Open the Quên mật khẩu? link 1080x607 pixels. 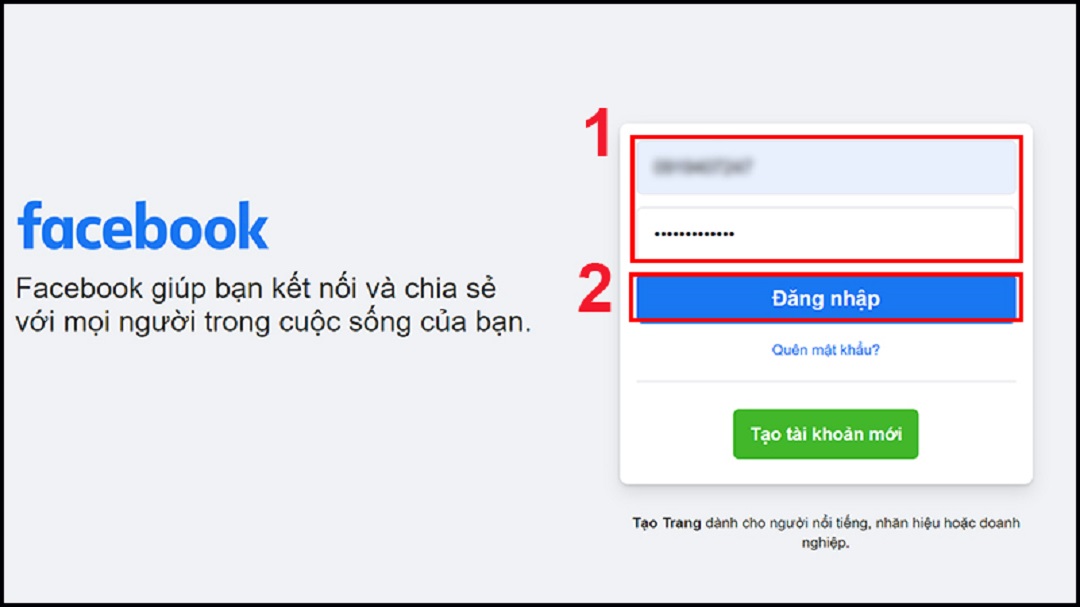click(825, 350)
